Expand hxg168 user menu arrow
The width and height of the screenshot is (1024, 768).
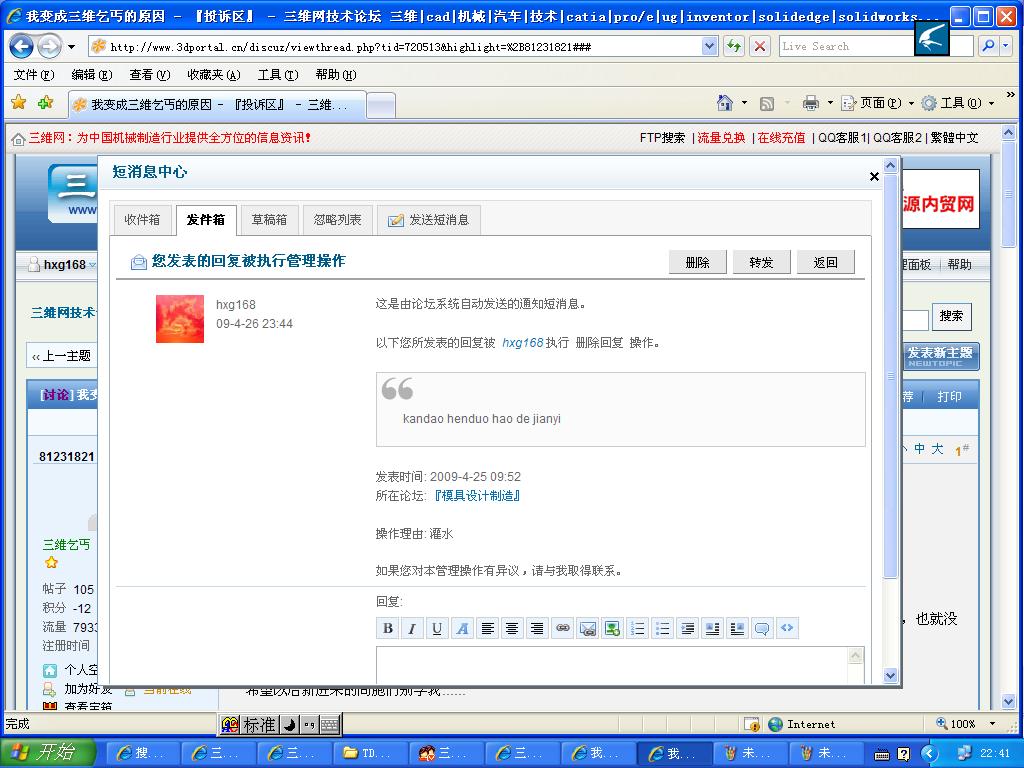click(92, 264)
